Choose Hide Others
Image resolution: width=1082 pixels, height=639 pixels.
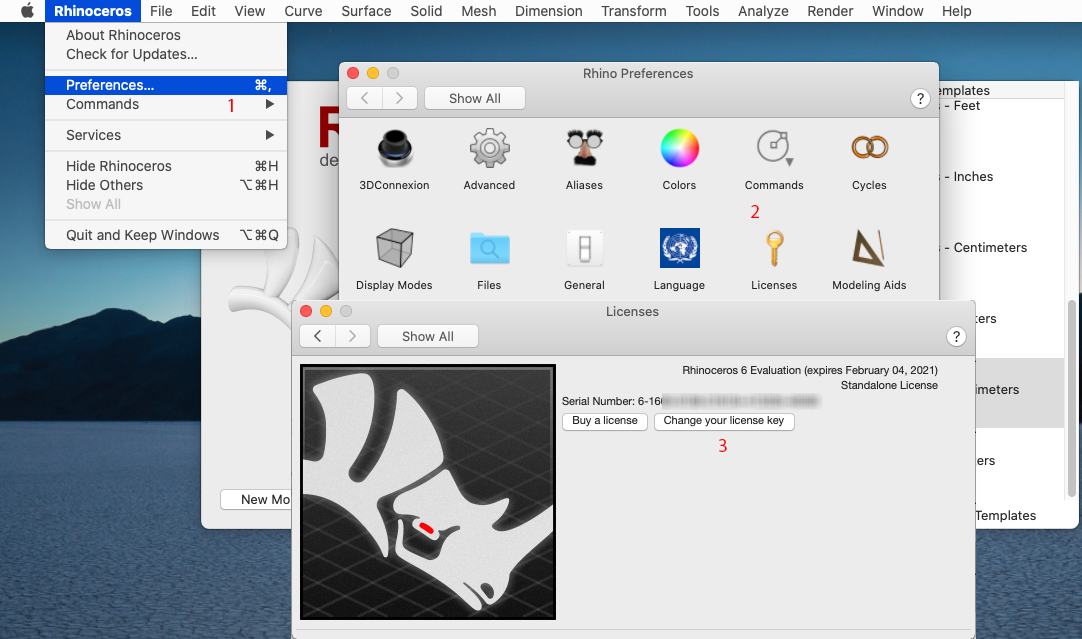coord(166,186)
